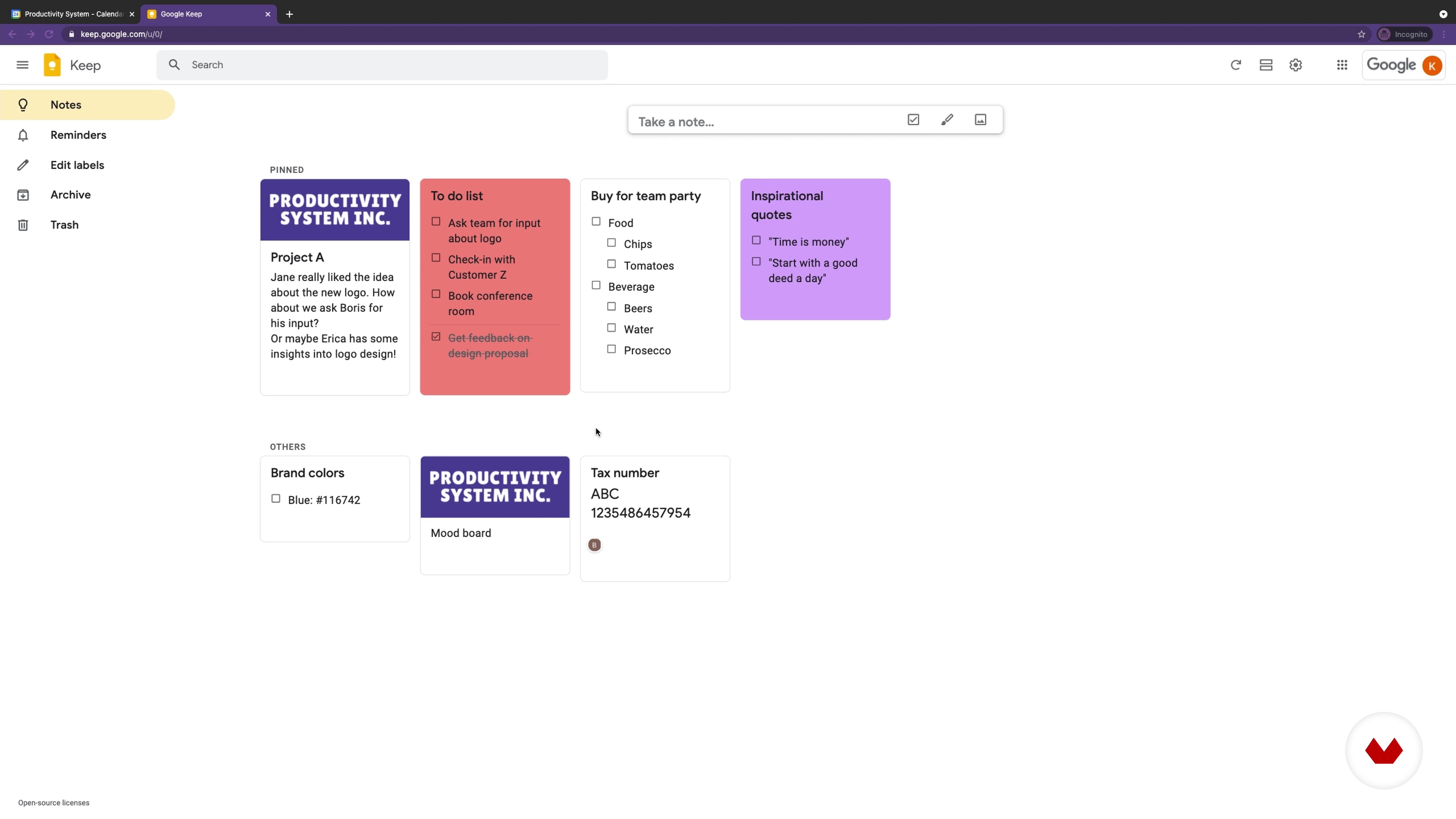The width and height of the screenshot is (1456, 819).
Task: Open the settings gear icon
Action: (1296, 65)
